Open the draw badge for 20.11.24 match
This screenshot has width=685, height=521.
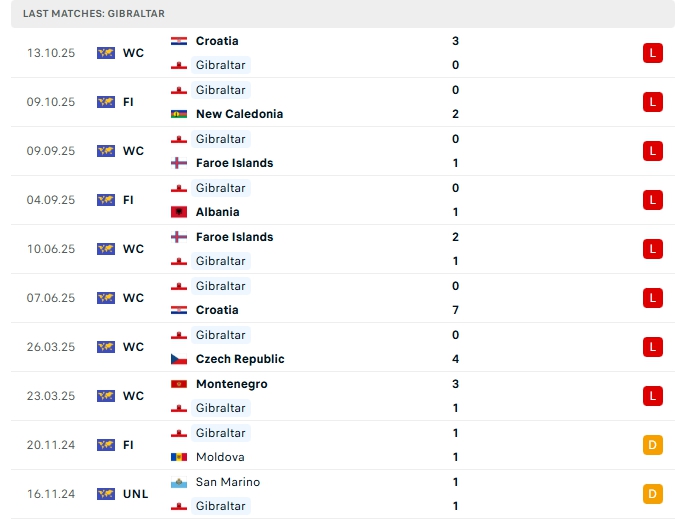653,445
